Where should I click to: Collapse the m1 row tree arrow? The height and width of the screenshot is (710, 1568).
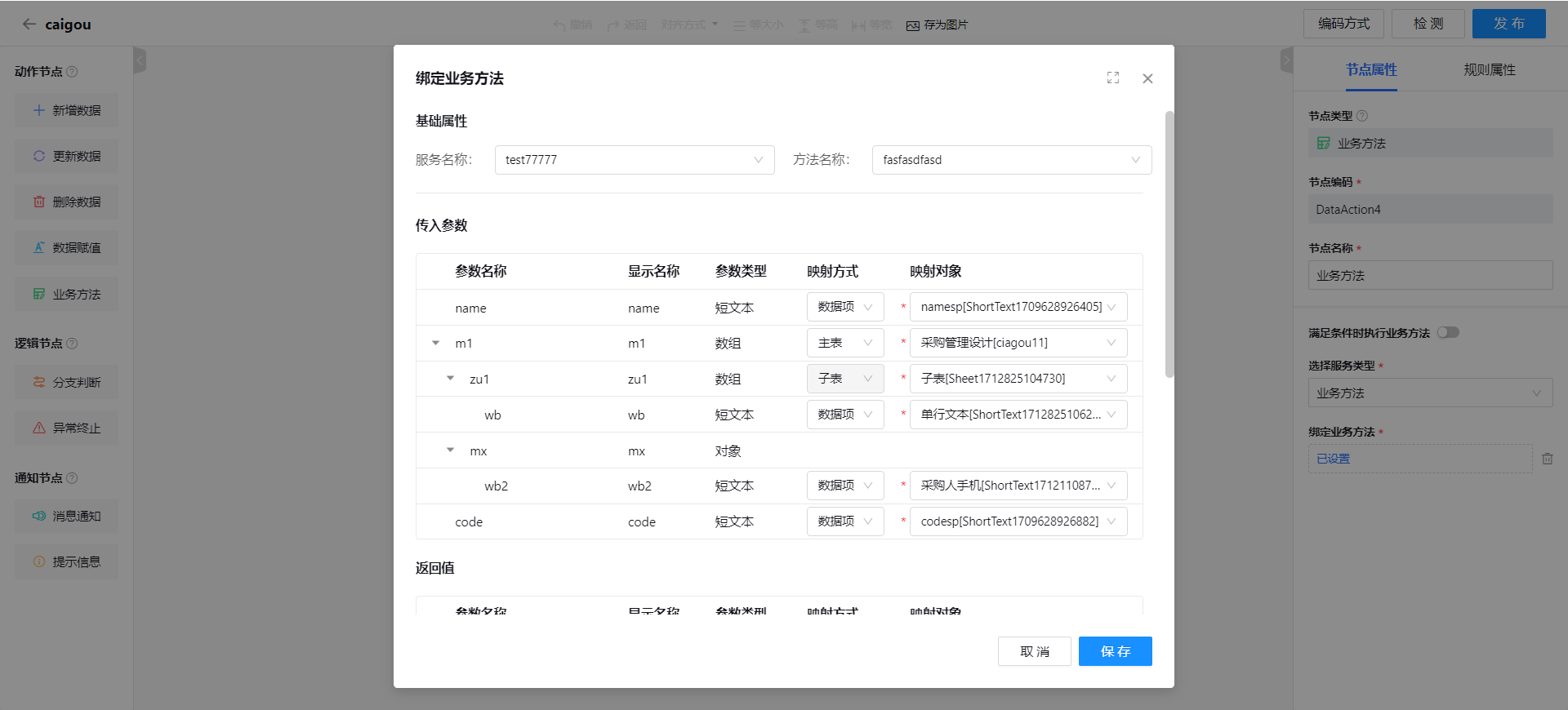point(435,344)
